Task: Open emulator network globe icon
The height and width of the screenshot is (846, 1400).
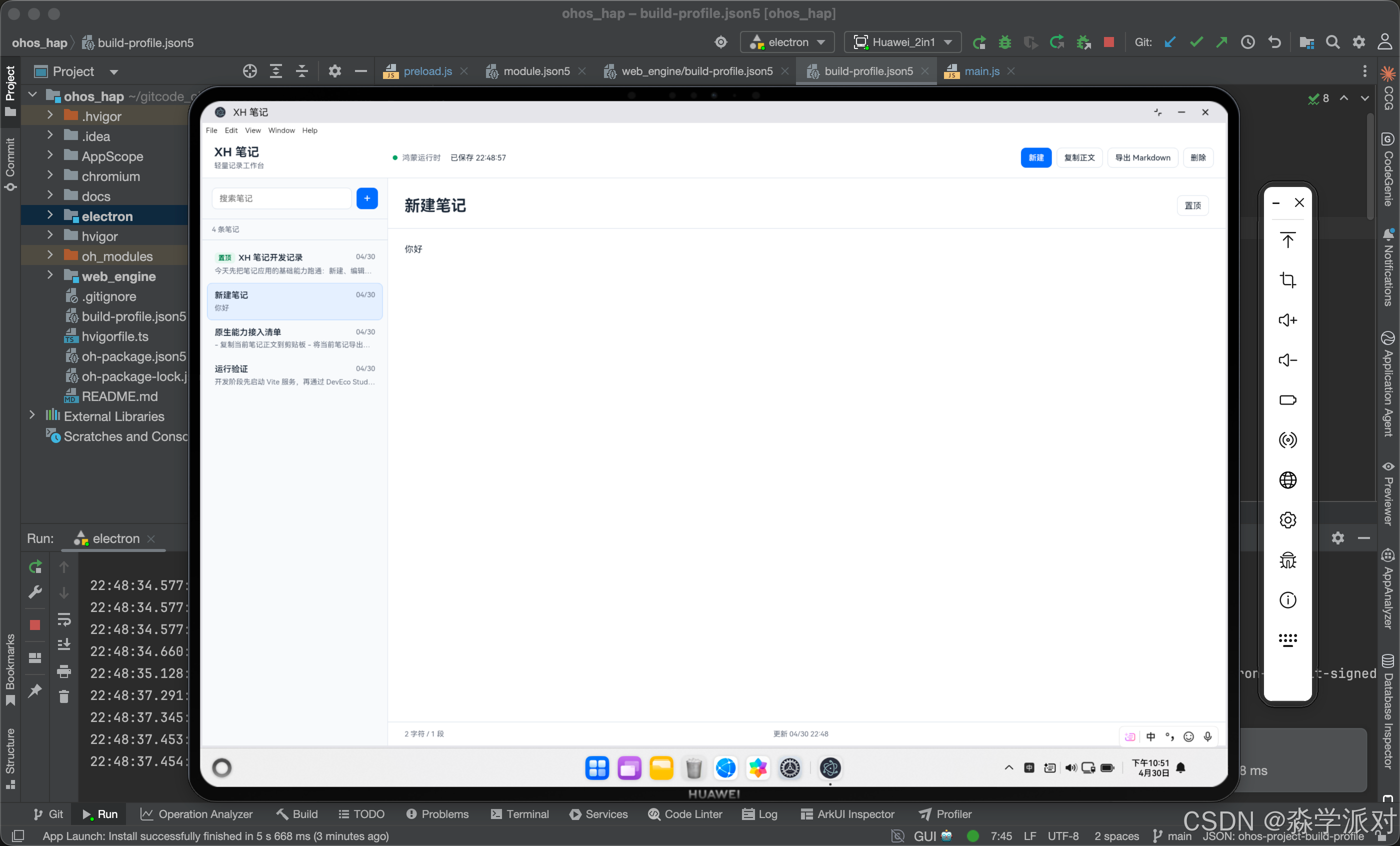Action: coord(1287,480)
